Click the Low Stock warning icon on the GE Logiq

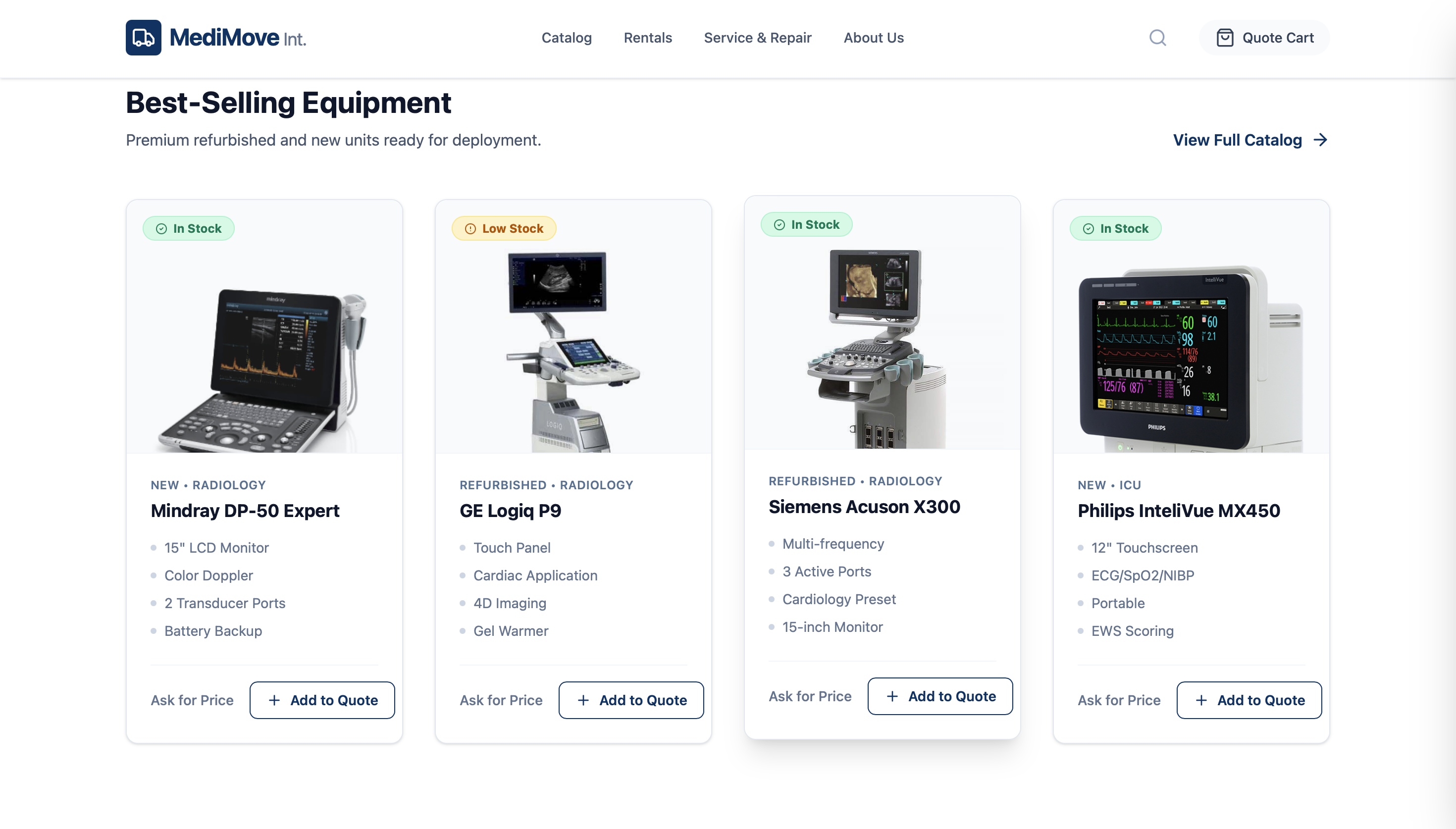point(470,229)
